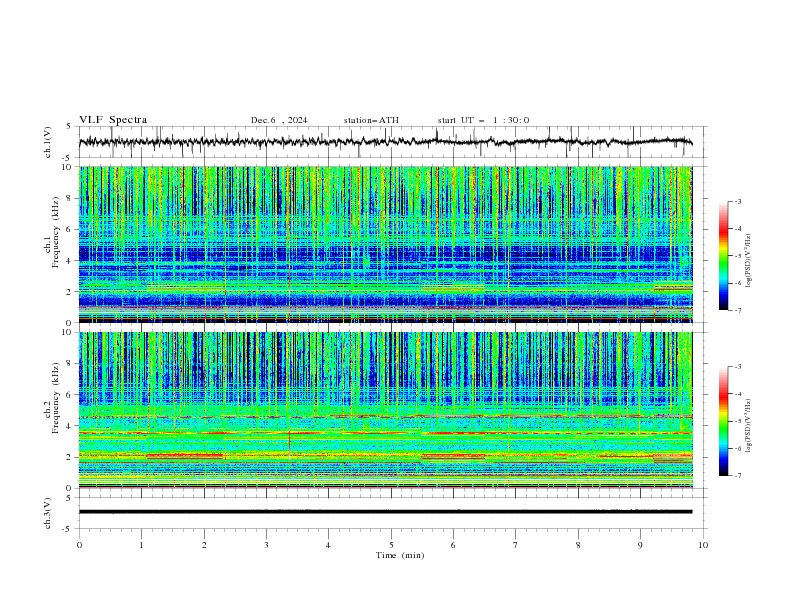Click the "-7" tick on ch.2 colorbar

tap(738, 476)
